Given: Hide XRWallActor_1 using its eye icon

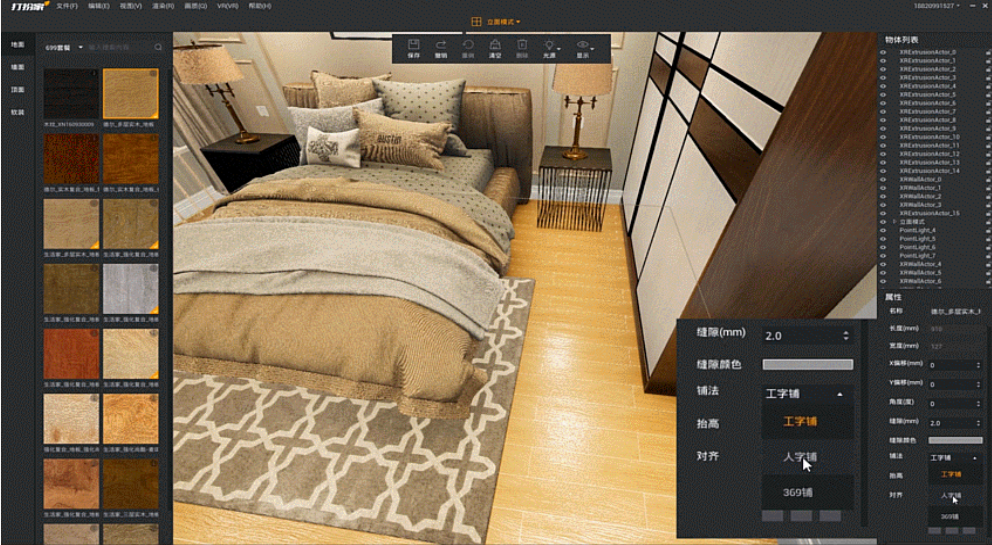Looking at the screenshot, I should [883, 188].
